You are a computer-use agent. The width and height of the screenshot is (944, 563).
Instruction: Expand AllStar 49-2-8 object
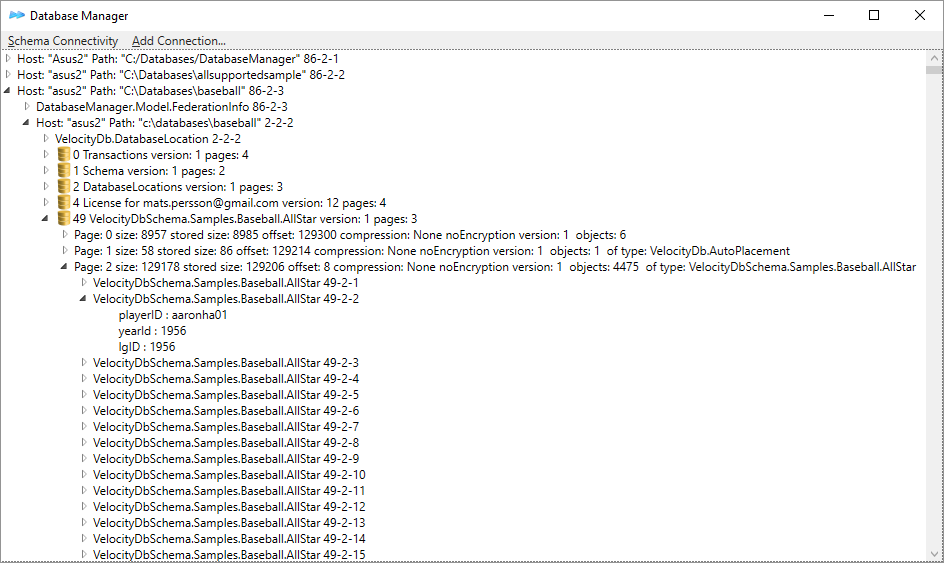tap(84, 443)
